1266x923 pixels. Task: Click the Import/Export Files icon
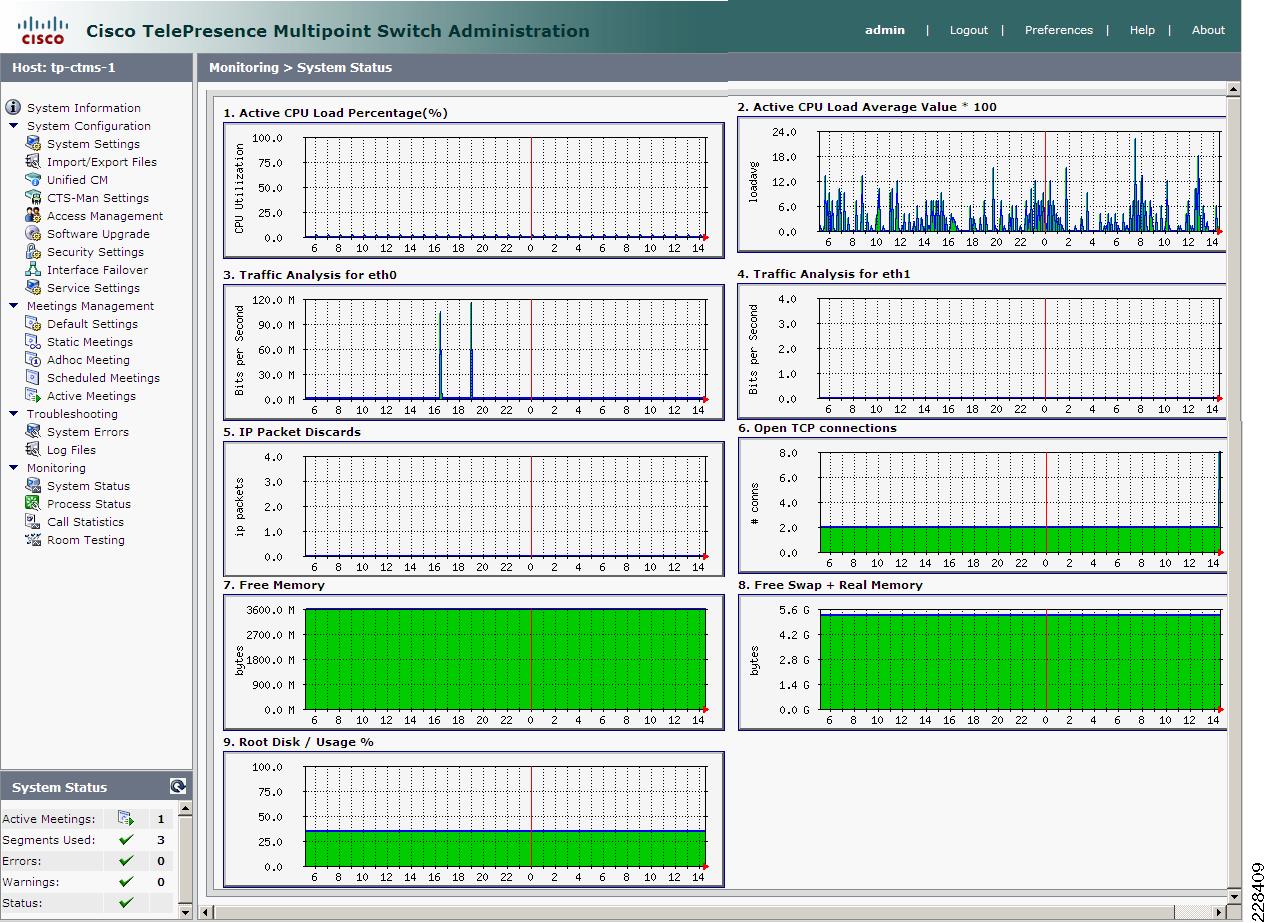coord(33,162)
